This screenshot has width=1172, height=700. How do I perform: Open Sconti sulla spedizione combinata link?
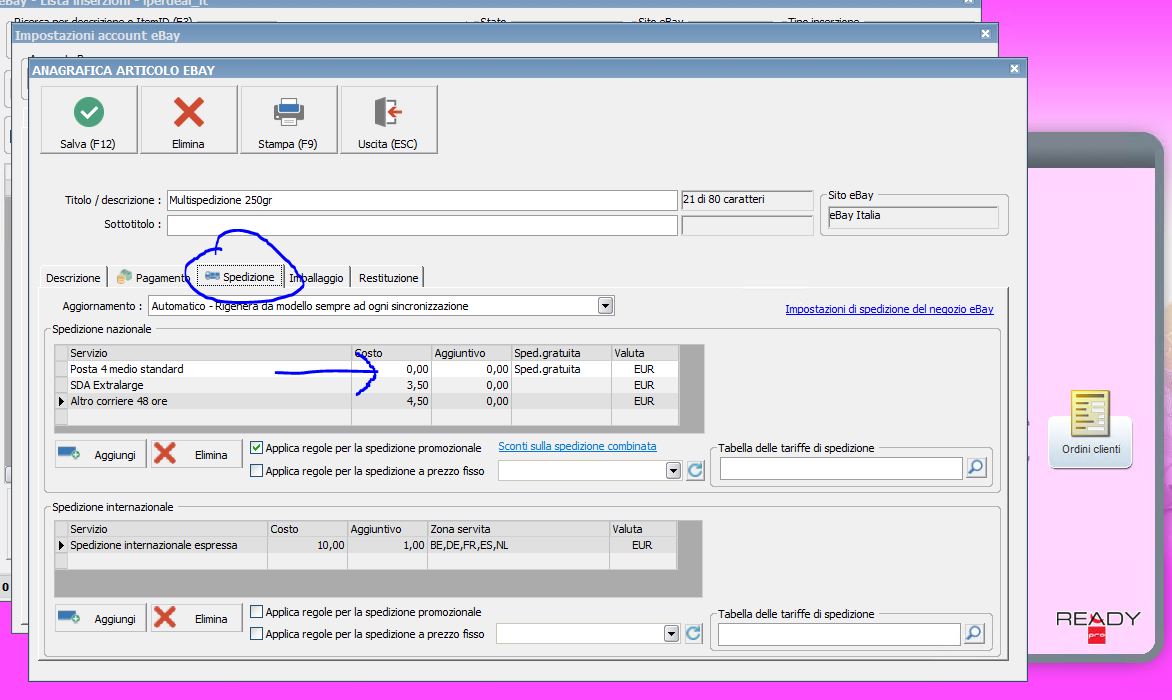578,446
